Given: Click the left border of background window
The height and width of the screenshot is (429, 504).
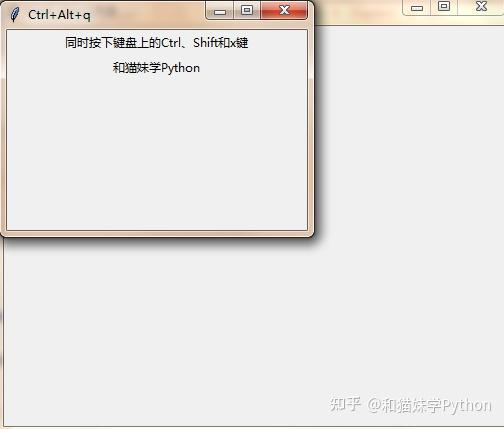Looking at the screenshot, I should tap(2, 333).
